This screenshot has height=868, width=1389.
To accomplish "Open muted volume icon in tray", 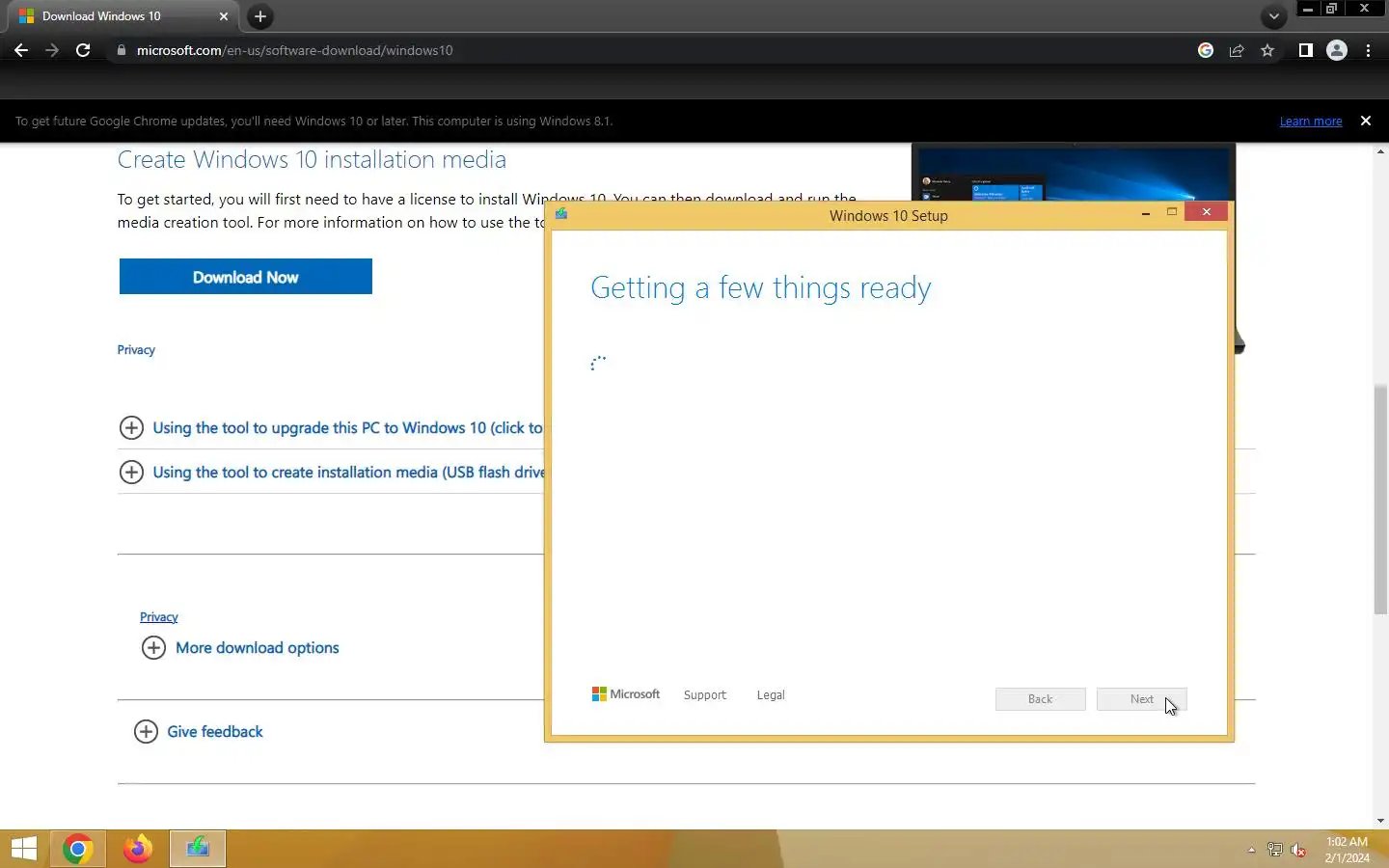I will pos(1299,850).
